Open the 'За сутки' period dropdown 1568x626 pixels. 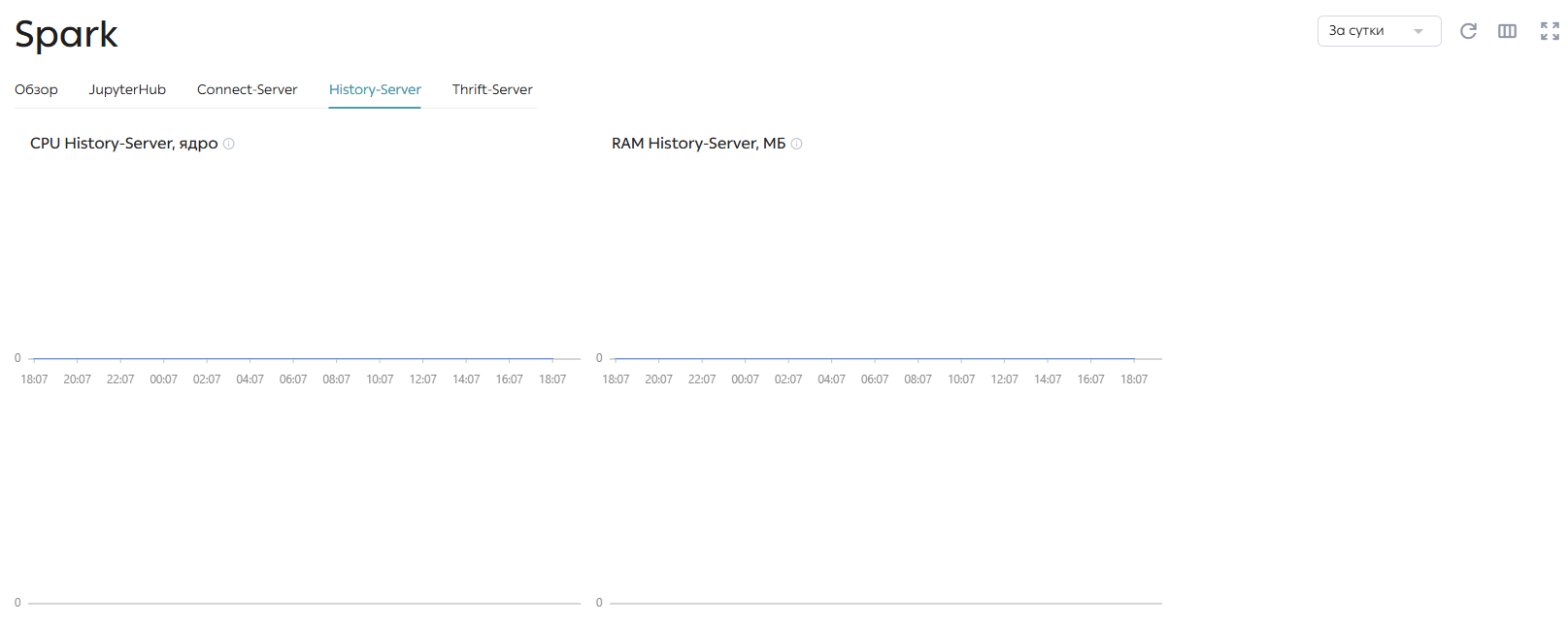[1379, 31]
